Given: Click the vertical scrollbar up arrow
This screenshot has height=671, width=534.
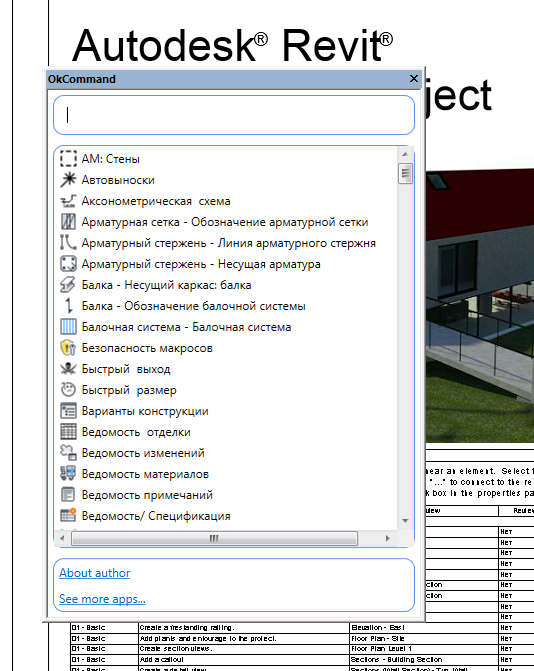Looking at the screenshot, I should coord(405,154).
